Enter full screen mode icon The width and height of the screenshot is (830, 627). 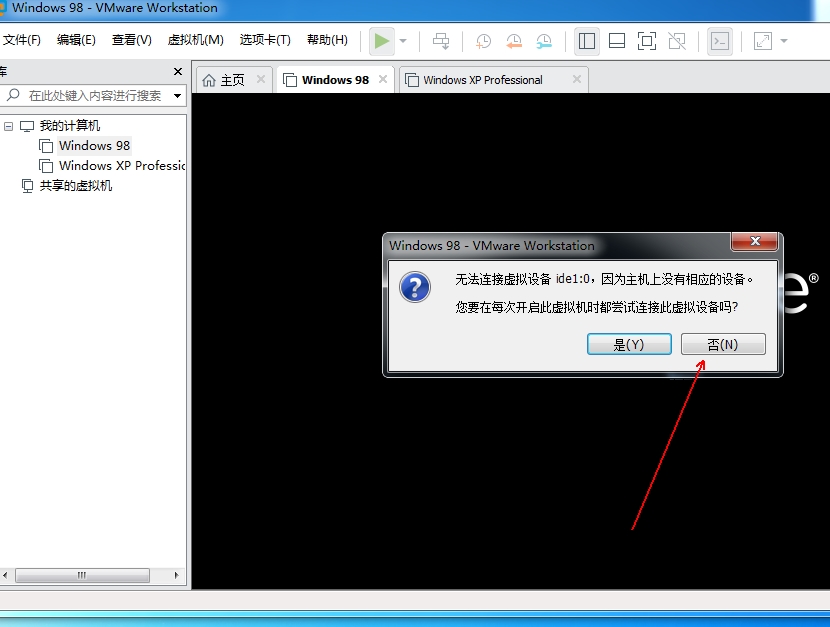647,41
